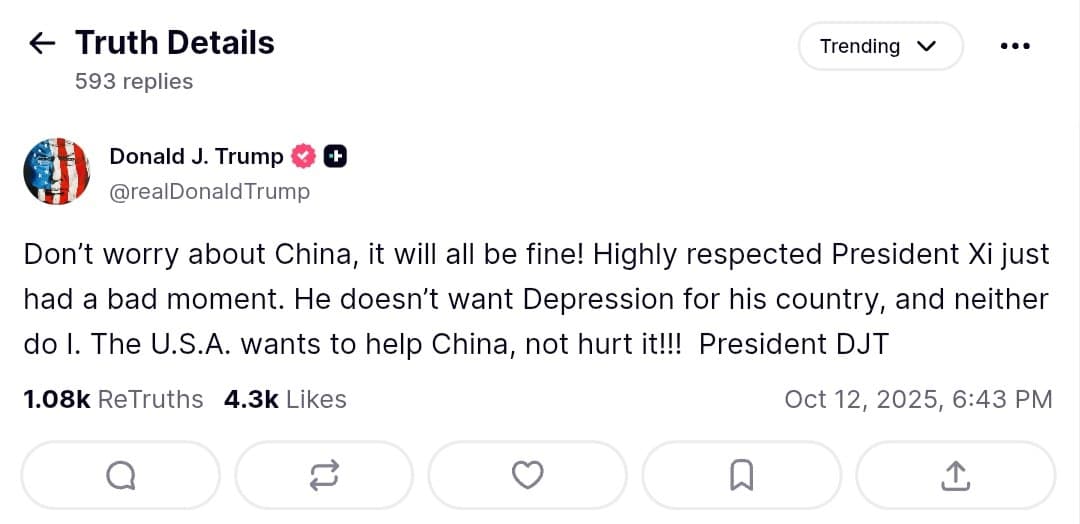Share the post via upload icon
The width and height of the screenshot is (1080, 524).
[x=955, y=476]
